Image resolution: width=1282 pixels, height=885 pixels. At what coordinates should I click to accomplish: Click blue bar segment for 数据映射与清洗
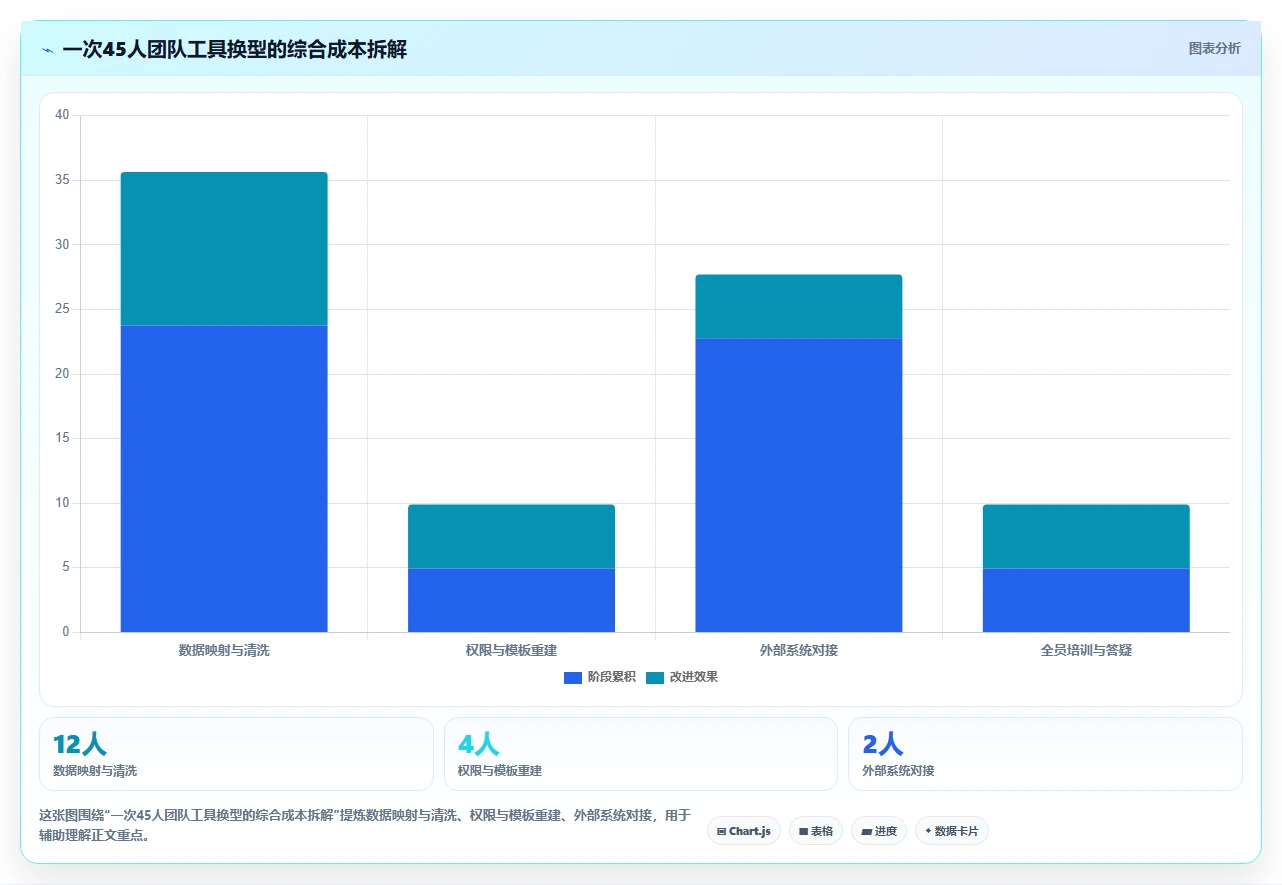coord(224,479)
